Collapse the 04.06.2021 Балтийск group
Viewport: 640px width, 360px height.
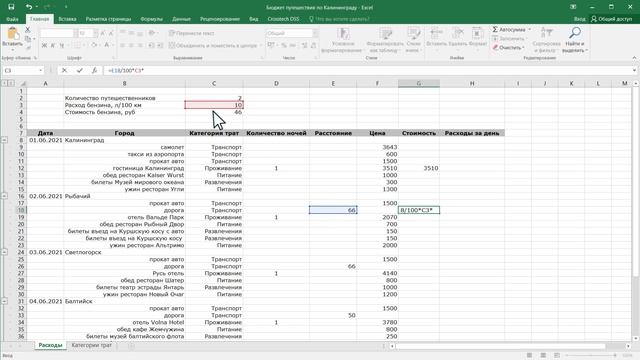(x=4, y=301)
